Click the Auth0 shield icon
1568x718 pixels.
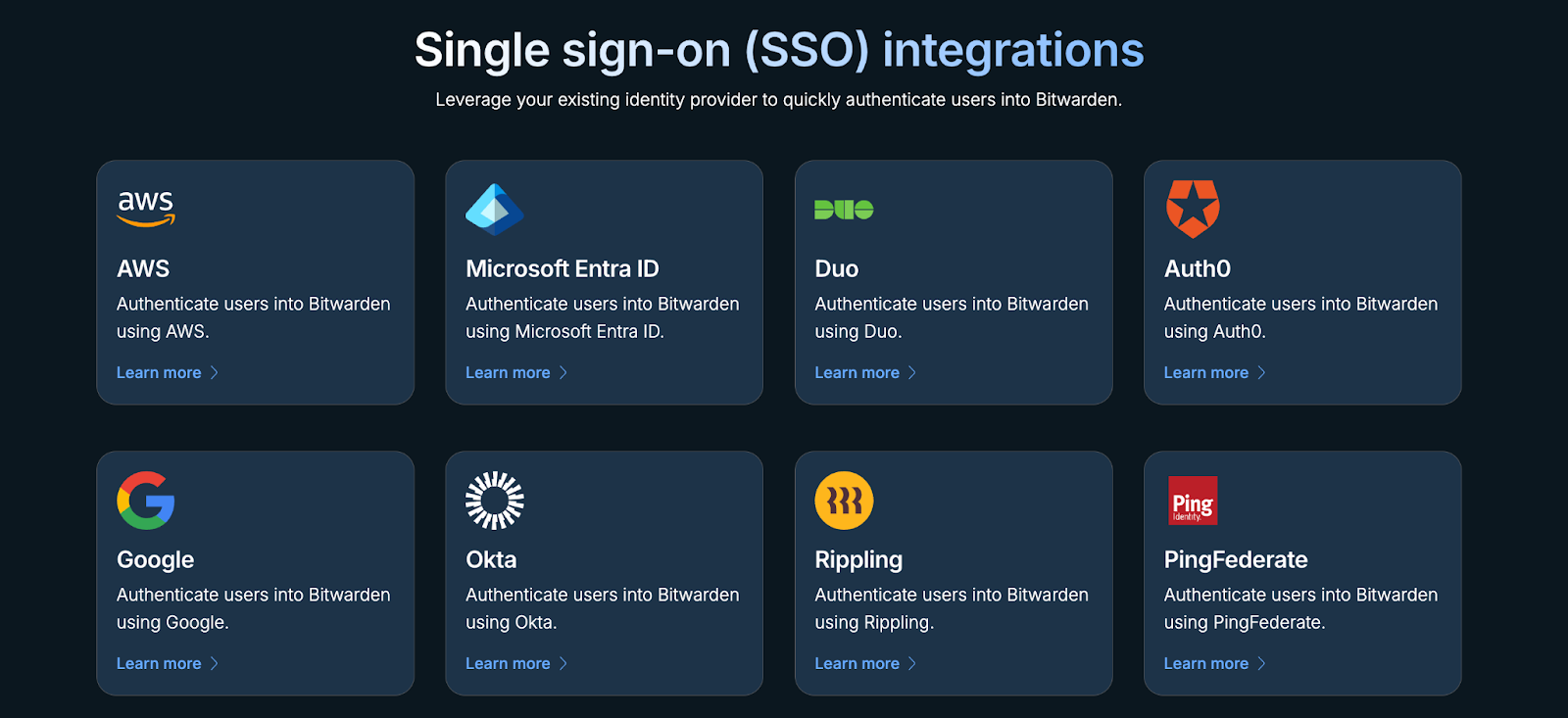point(1193,207)
